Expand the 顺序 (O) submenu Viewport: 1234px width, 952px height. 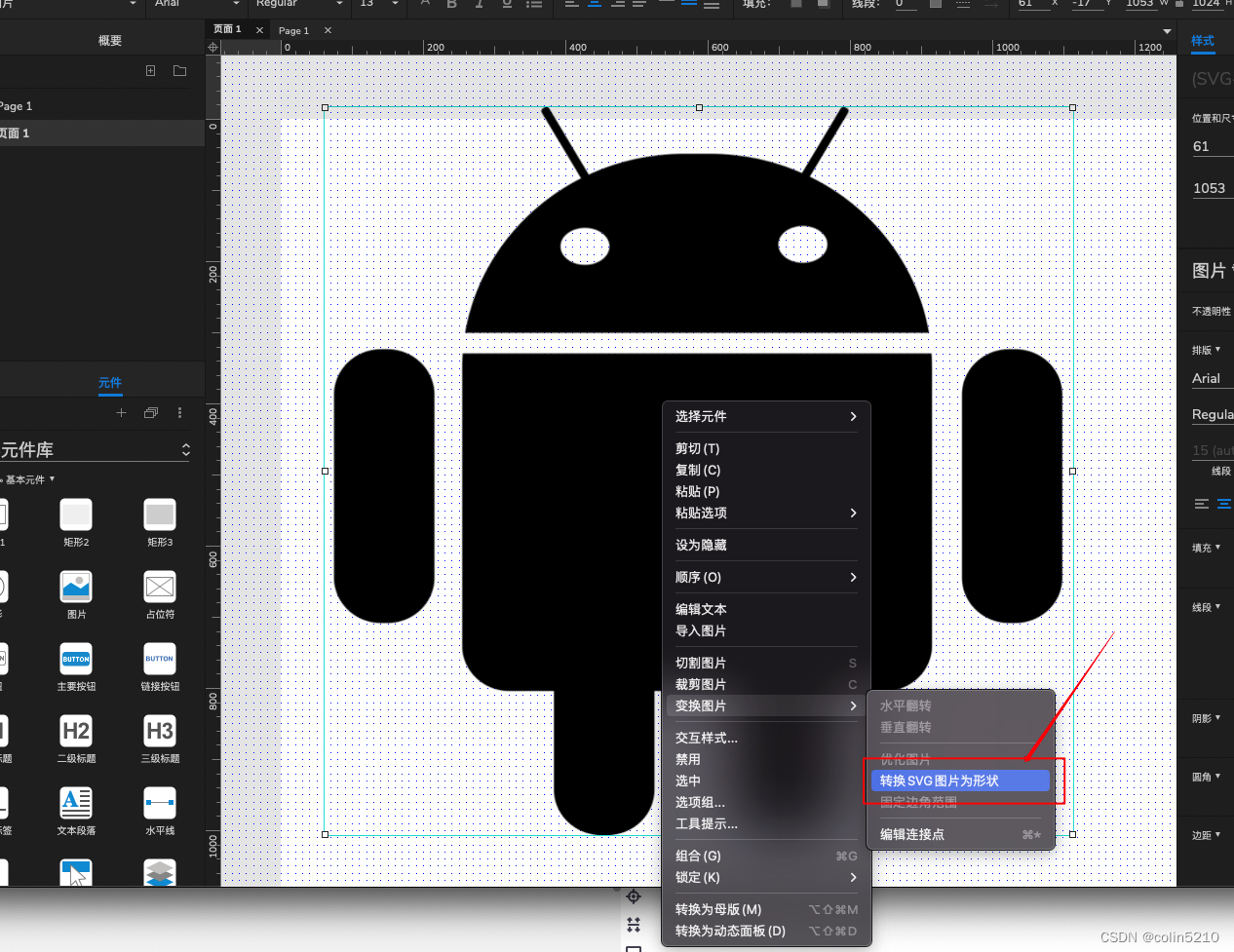(766, 577)
